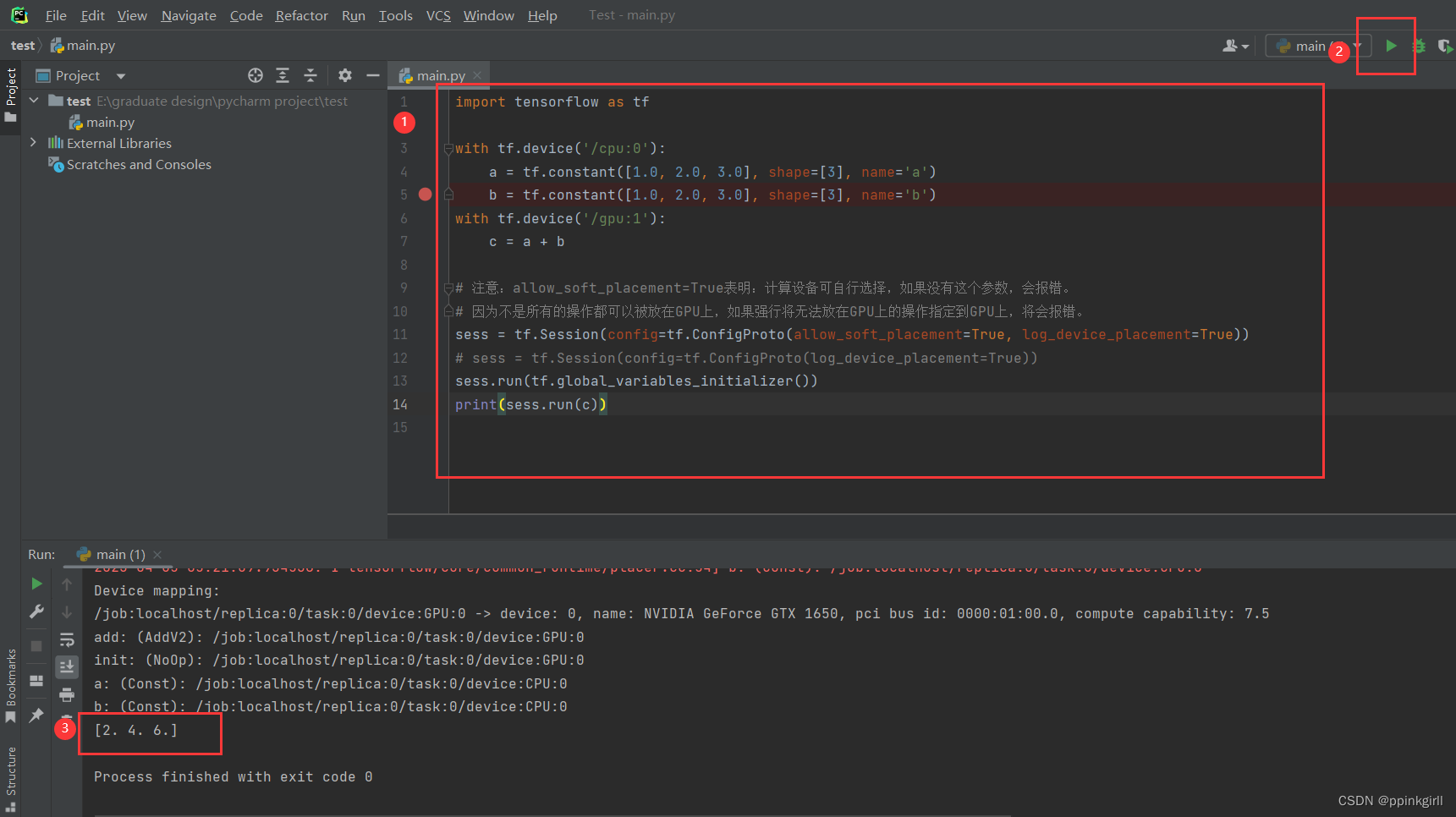Viewport: 1456px width, 817px height.
Task: Open the VCS menu
Action: [438, 15]
